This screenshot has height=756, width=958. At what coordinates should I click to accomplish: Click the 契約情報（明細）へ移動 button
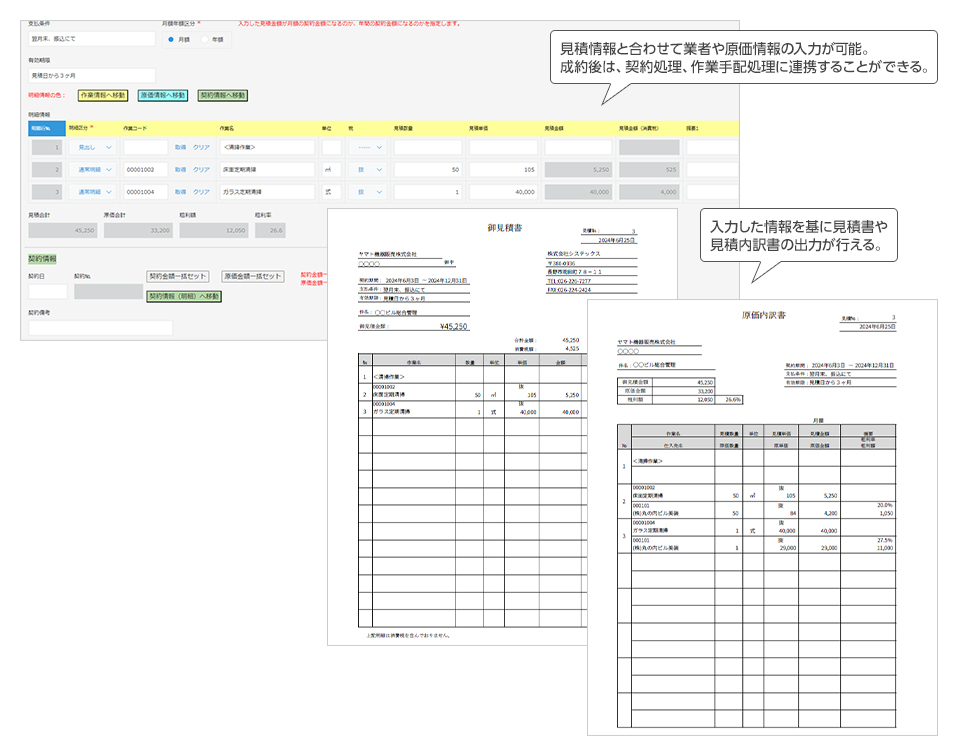pyautogui.click(x=184, y=296)
